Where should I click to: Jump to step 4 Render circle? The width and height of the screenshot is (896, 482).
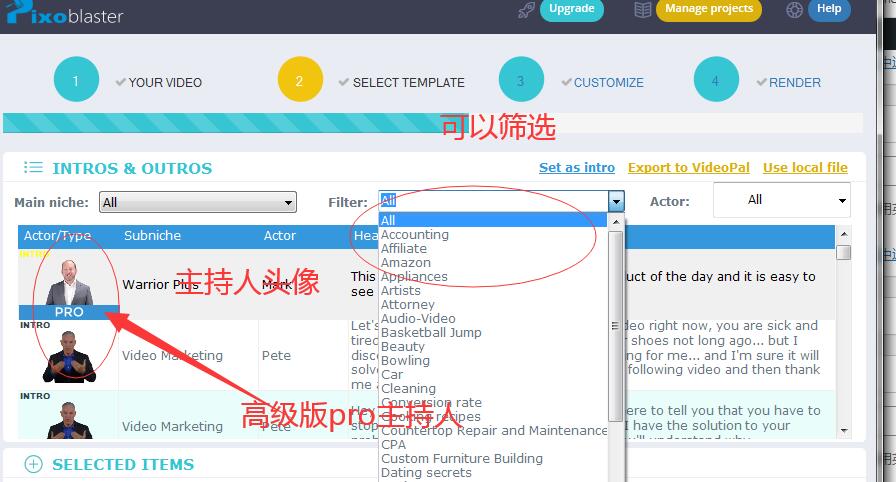coord(715,82)
